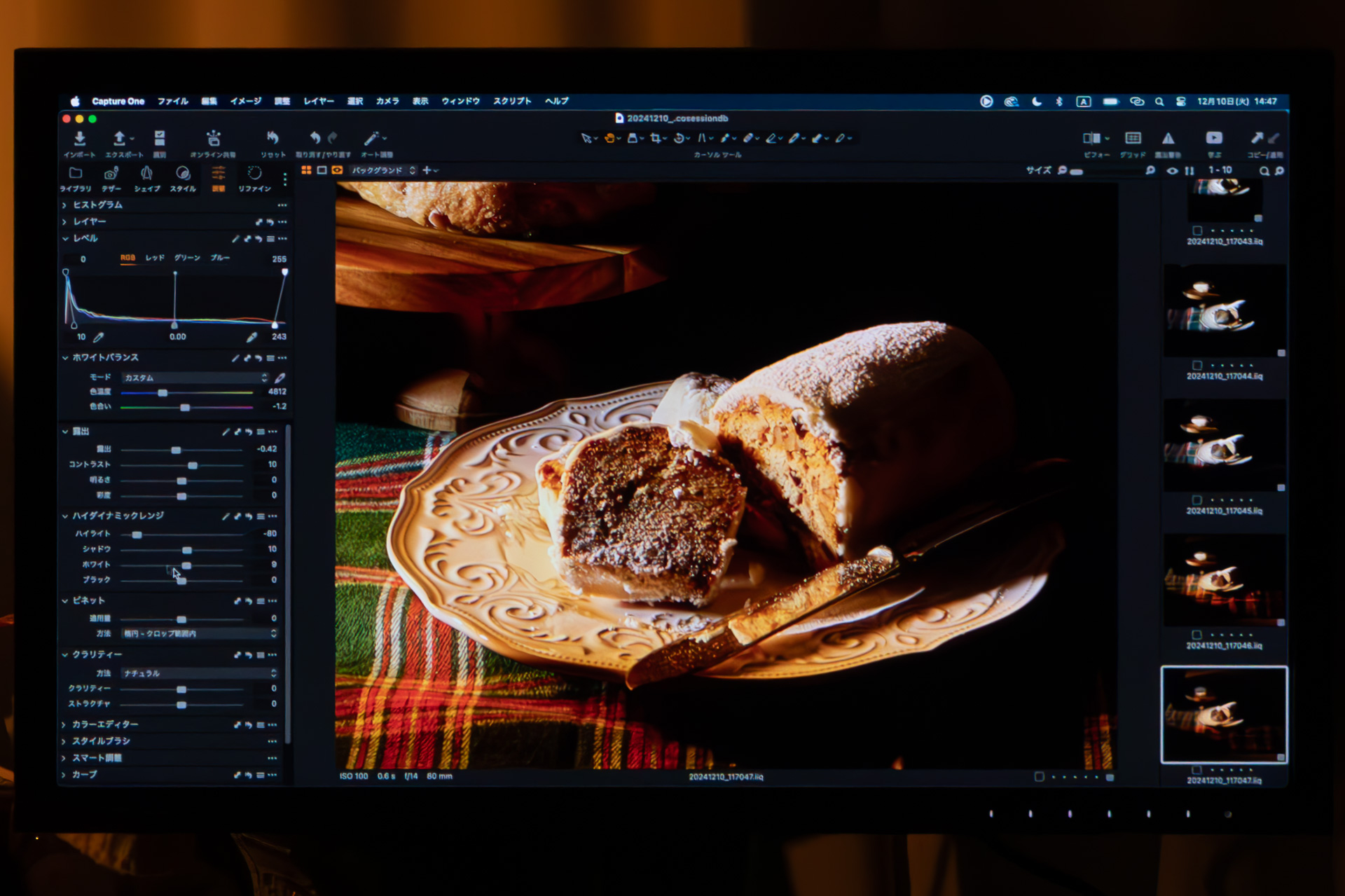Click the Import (インポート) toolbar icon

pyautogui.click(x=79, y=139)
